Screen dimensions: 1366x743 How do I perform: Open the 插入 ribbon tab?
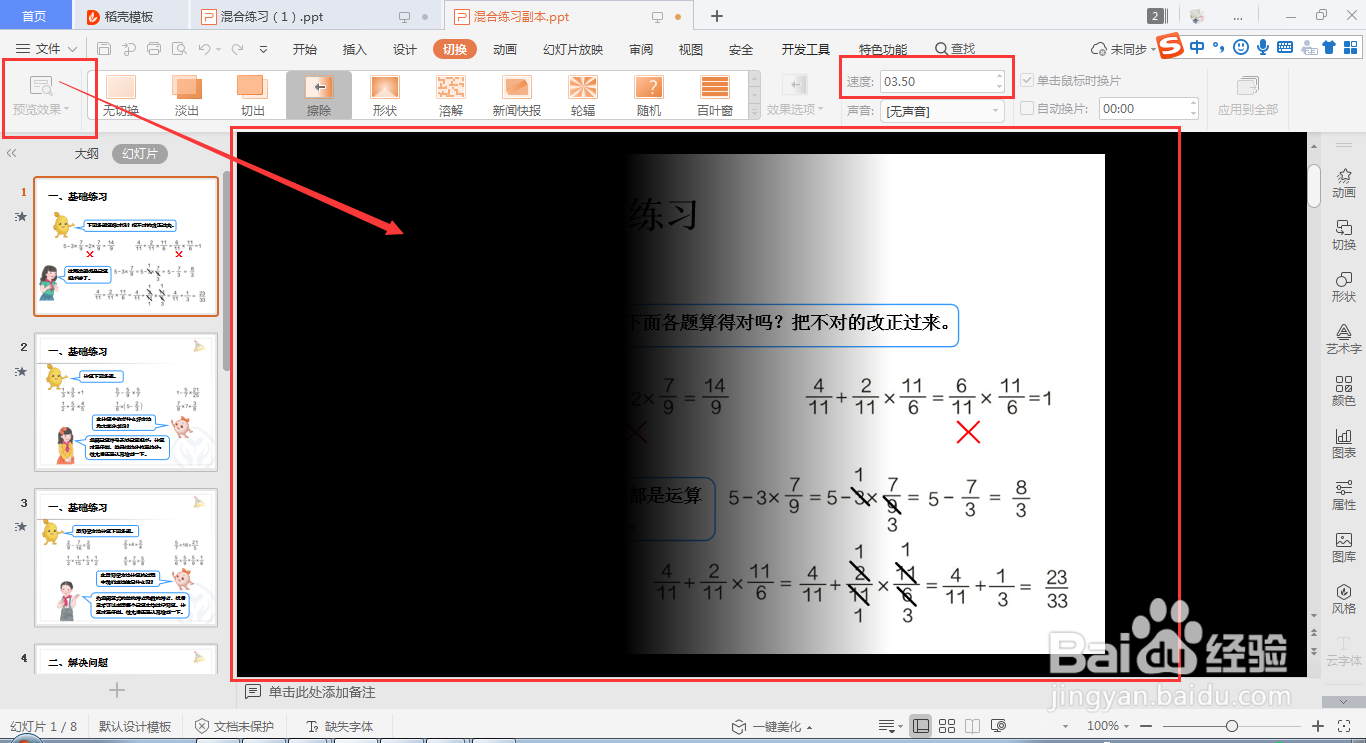click(x=355, y=49)
